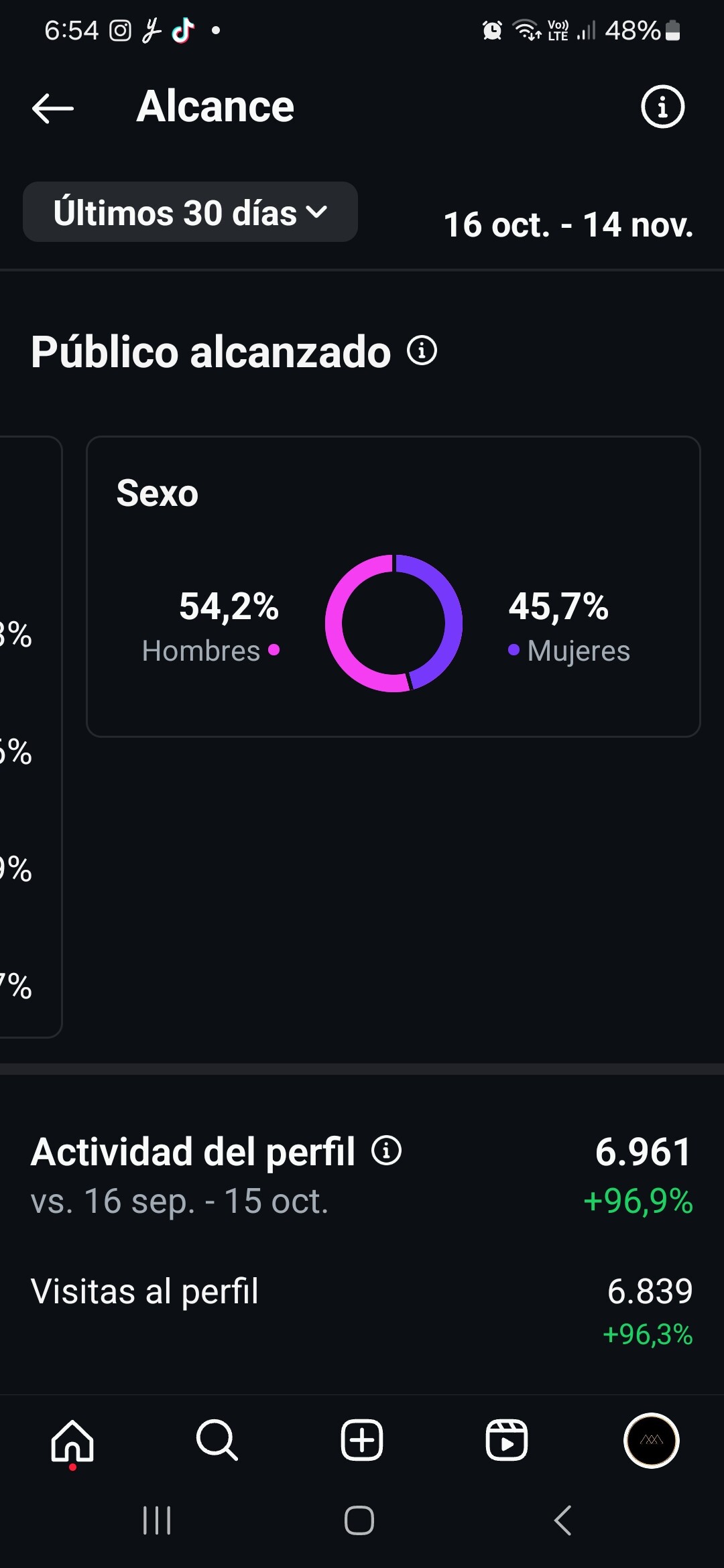This screenshot has height=1568, width=724.
Task: Tap info icon next to Público alcanzado
Action: tap(422, 350)
